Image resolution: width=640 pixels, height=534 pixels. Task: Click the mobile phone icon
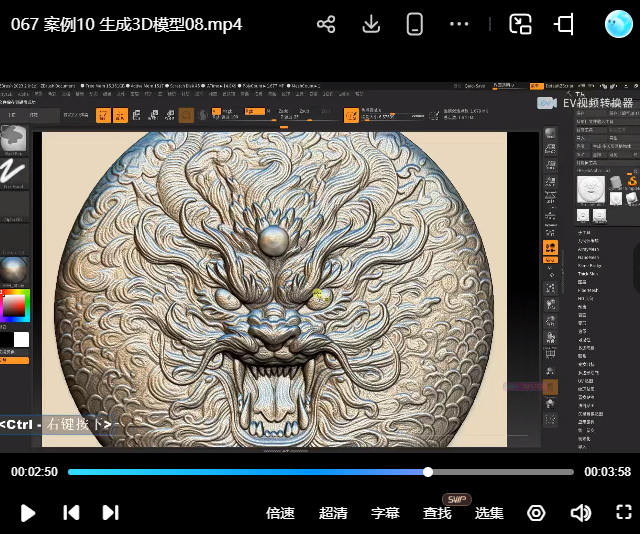(x=415, y=25)
